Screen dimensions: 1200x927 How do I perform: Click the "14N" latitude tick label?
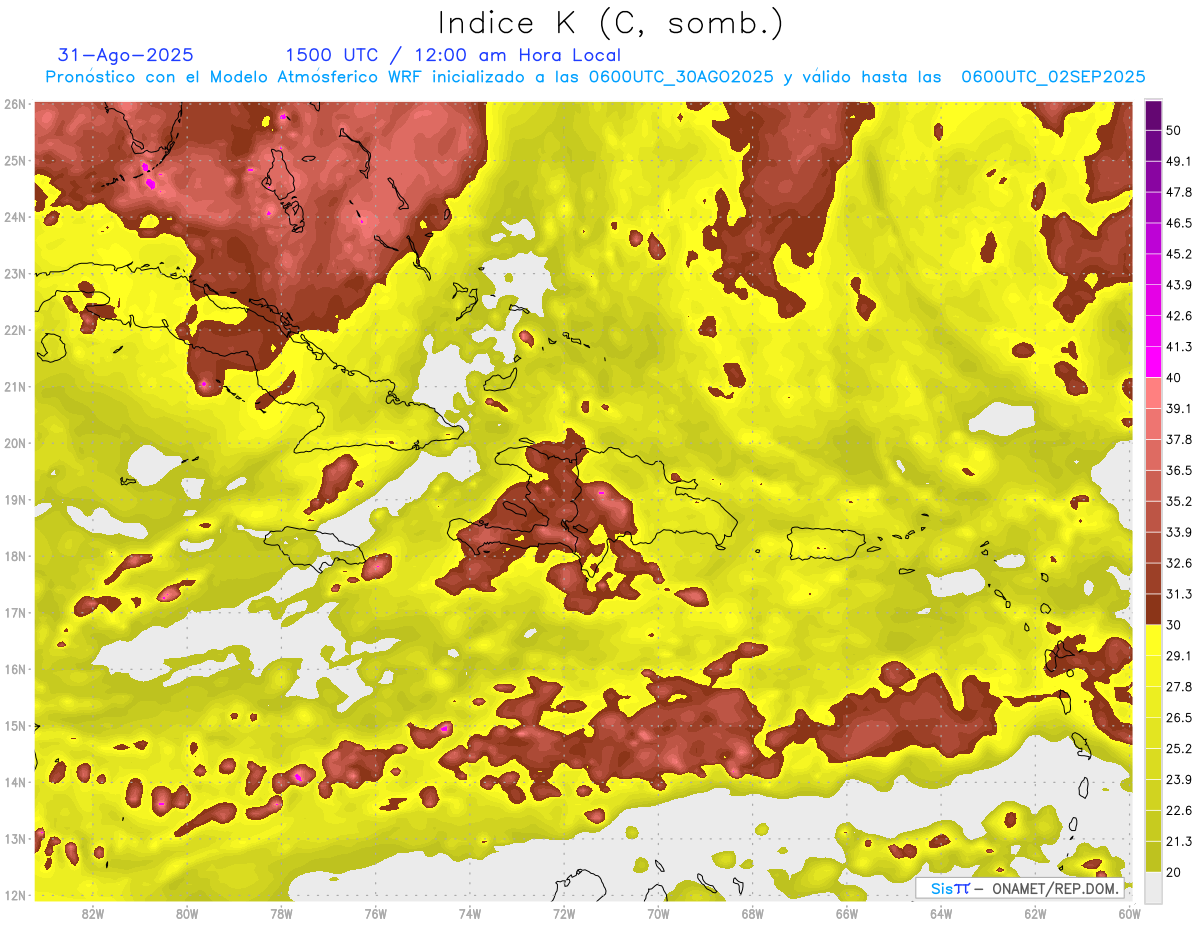point(14,782)
